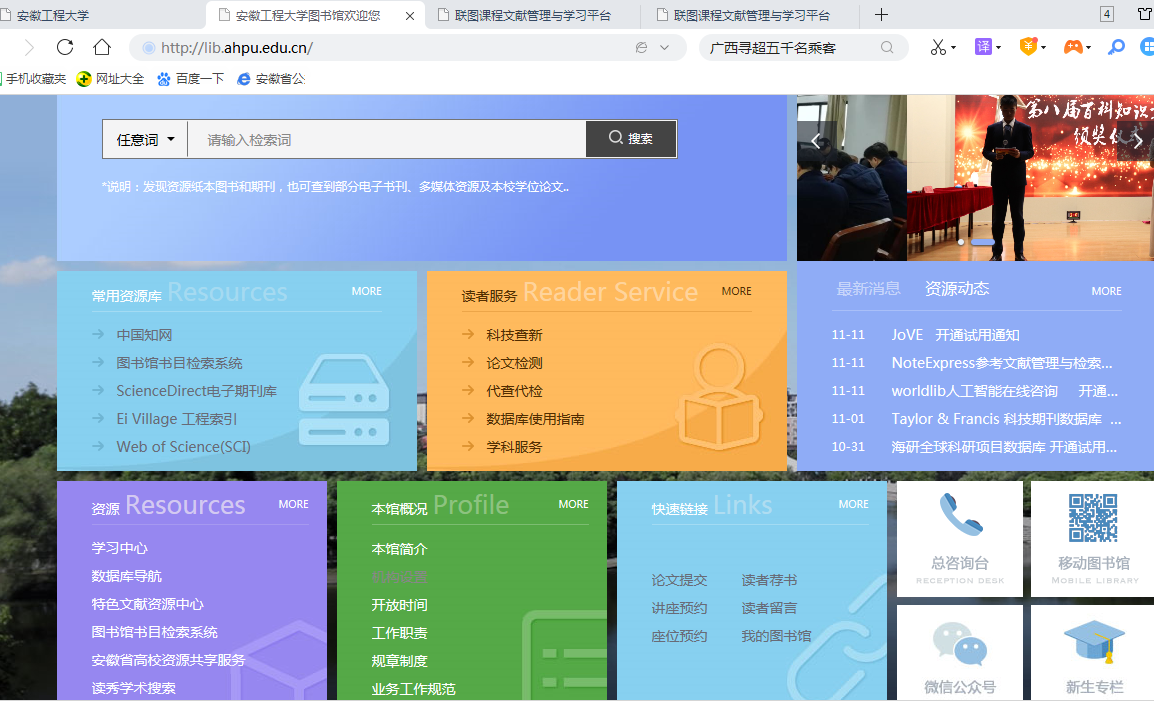This screenshot has width=1154, height=705.
Task: Open JoVE 开通试用通知 news item
Action: click(955, 335)
